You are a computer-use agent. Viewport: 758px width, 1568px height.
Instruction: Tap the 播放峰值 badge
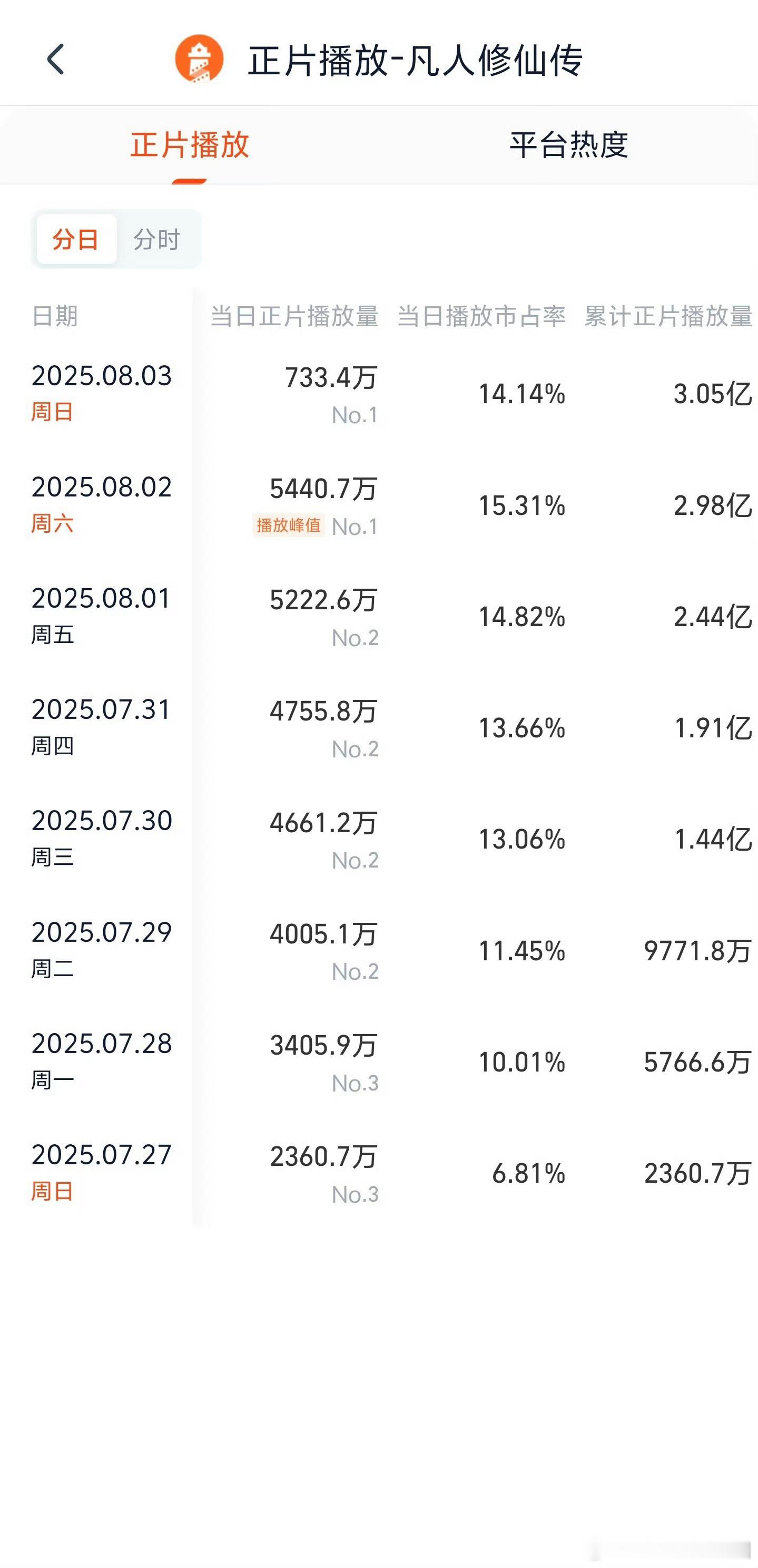288,525
